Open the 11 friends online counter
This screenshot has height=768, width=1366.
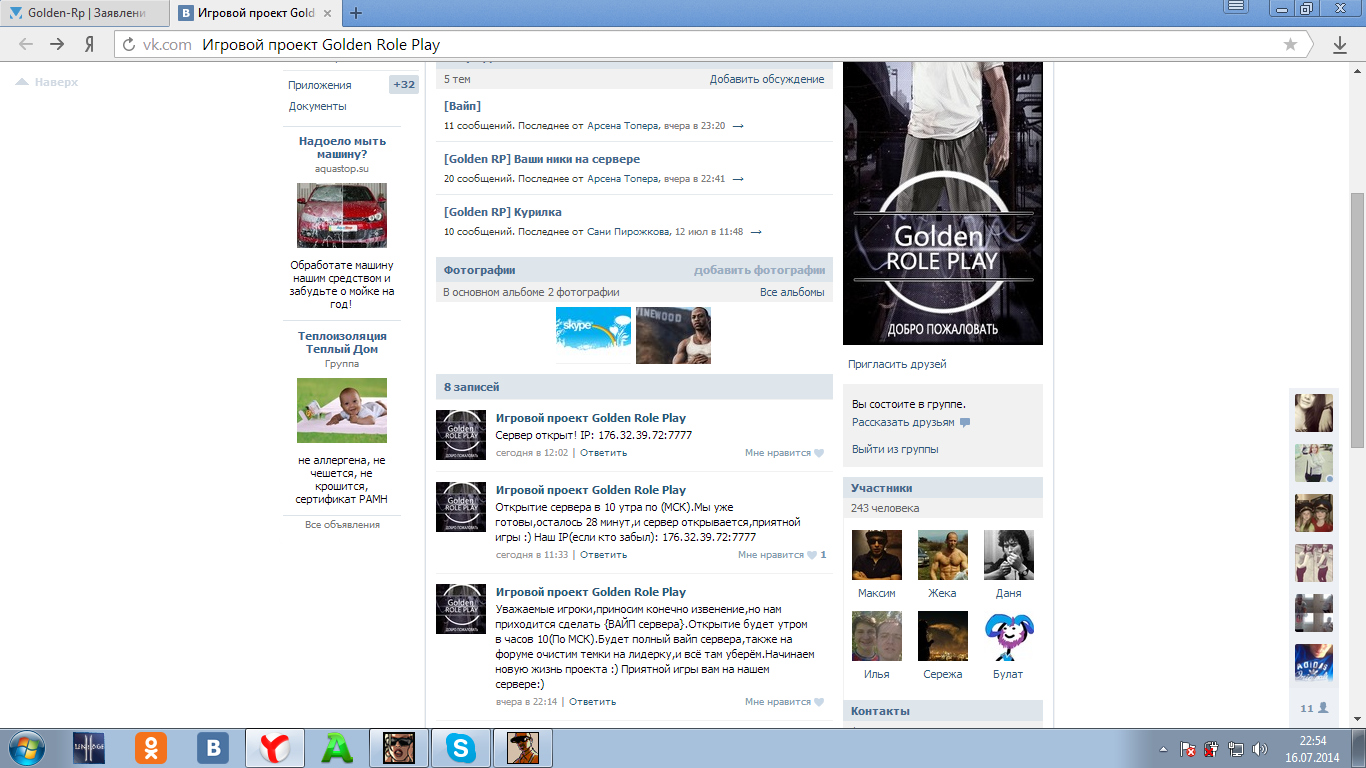pos(1314,708)
